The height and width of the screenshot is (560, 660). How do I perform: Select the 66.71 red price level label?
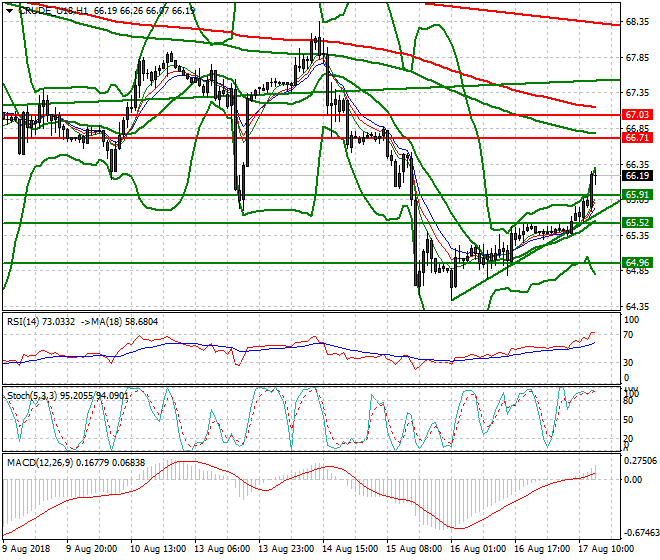click(637, 138)
